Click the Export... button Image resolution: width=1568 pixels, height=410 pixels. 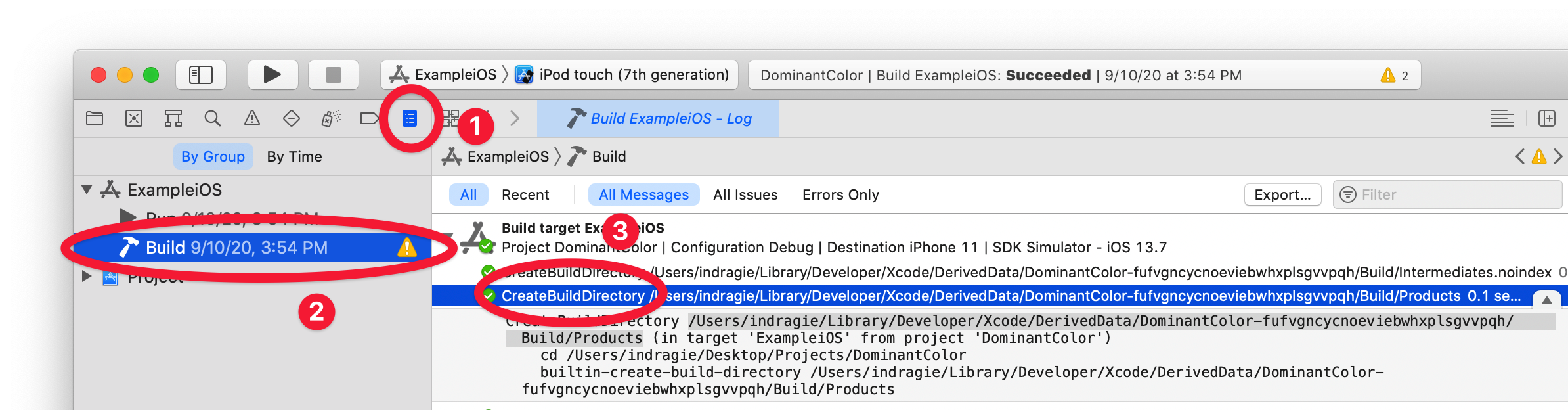pos(1283,194)
